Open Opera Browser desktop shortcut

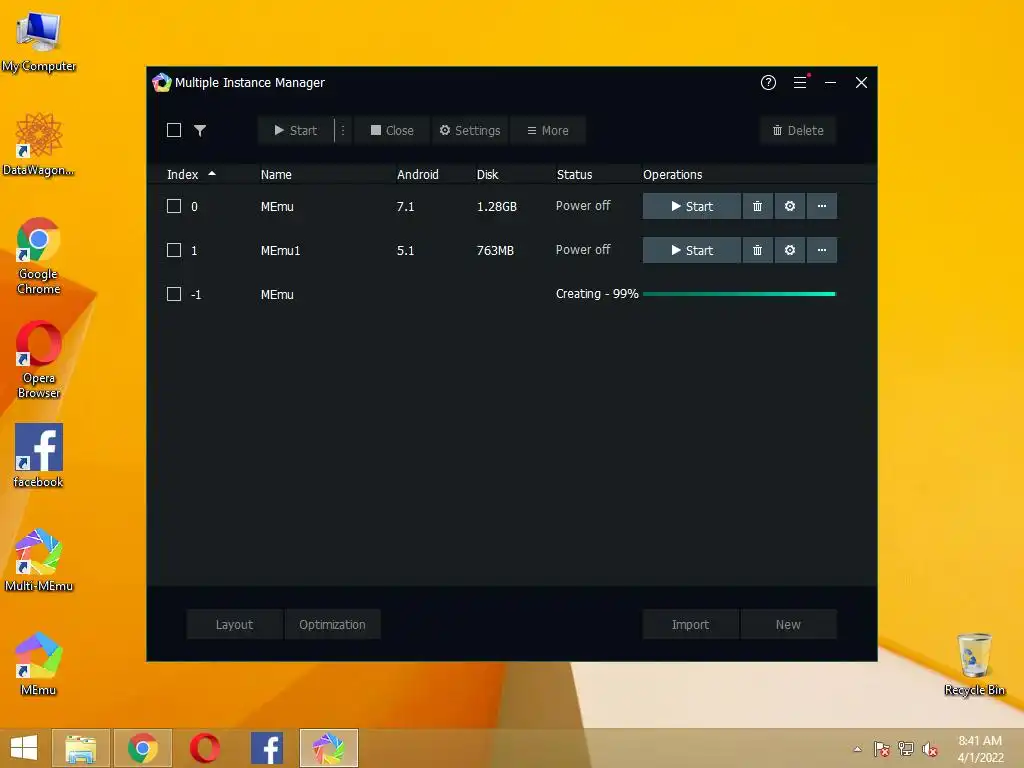pos(39,360)
